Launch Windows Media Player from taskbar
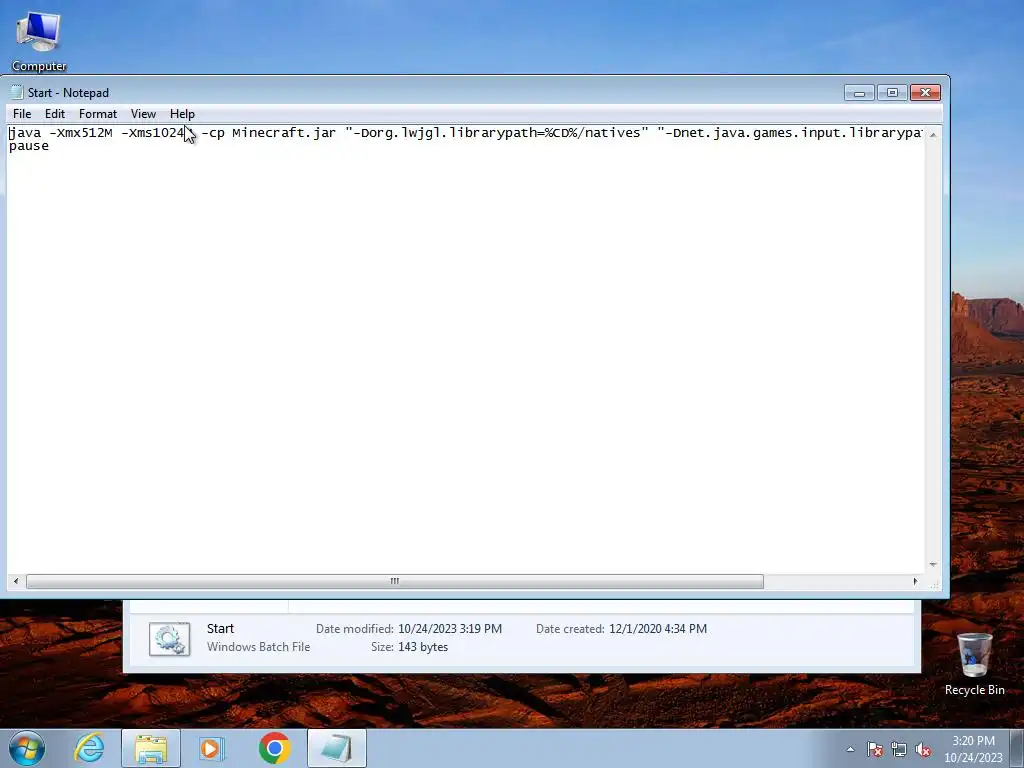 tap(212, 748)
